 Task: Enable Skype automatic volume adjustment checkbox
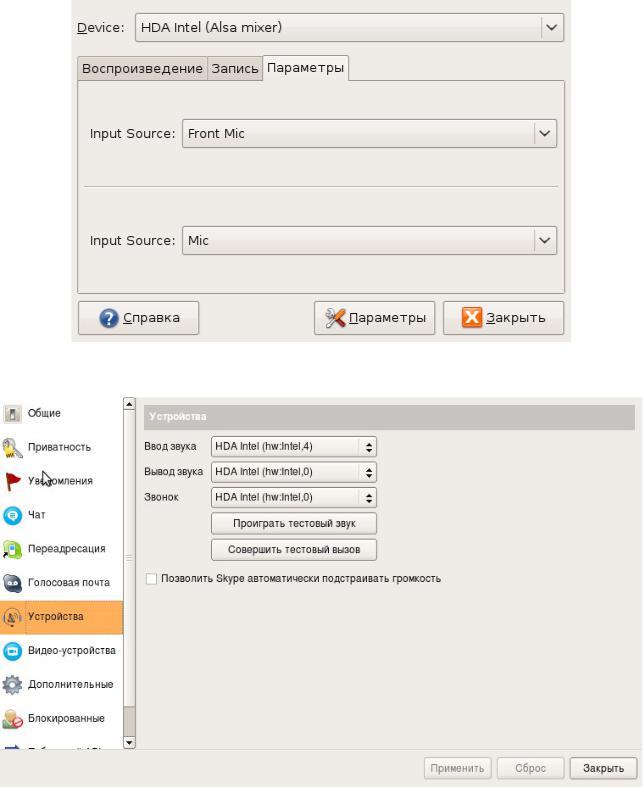tap(151, 579)
